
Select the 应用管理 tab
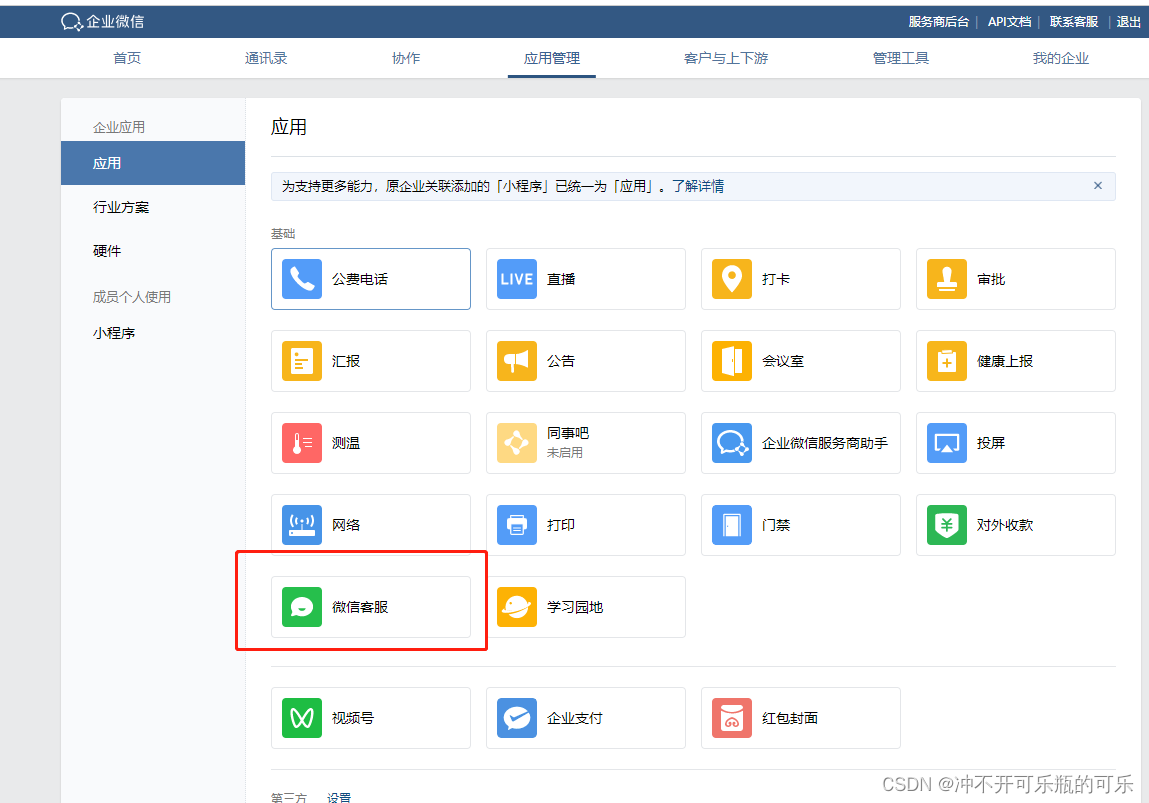(x=552, y=58)
